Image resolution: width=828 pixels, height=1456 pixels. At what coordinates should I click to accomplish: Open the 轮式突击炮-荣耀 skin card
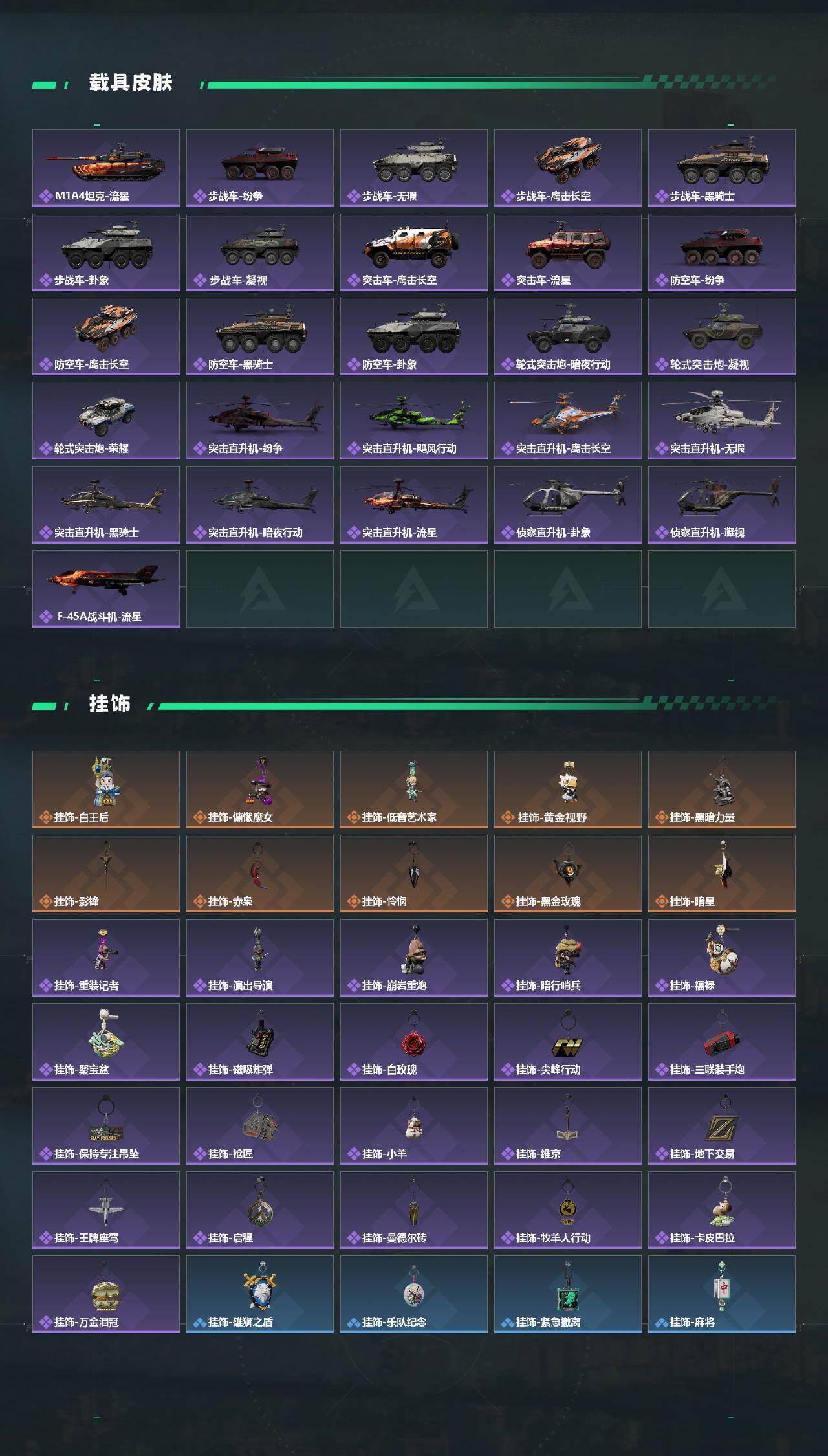106,421
